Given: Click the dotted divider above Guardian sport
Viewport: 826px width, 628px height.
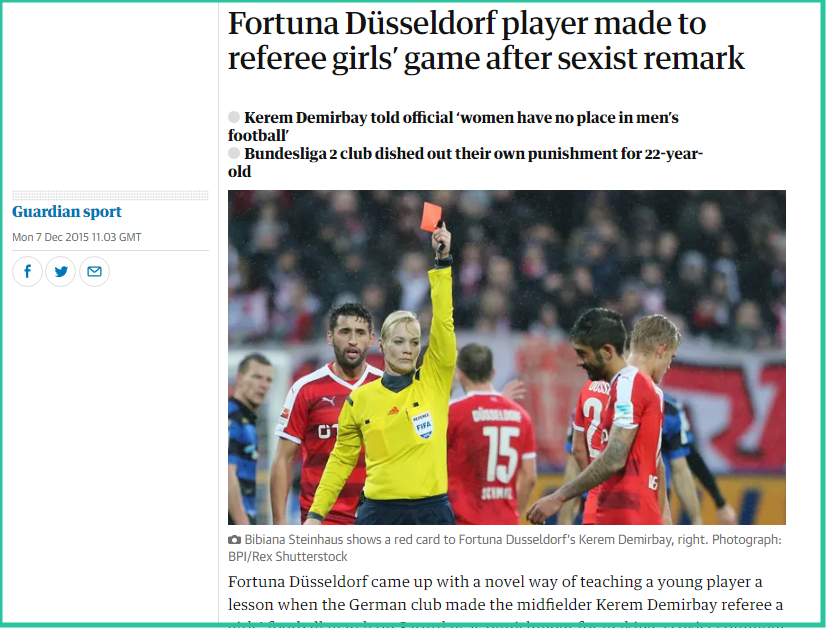Looking at the screenshot, I should coord(110,195).
